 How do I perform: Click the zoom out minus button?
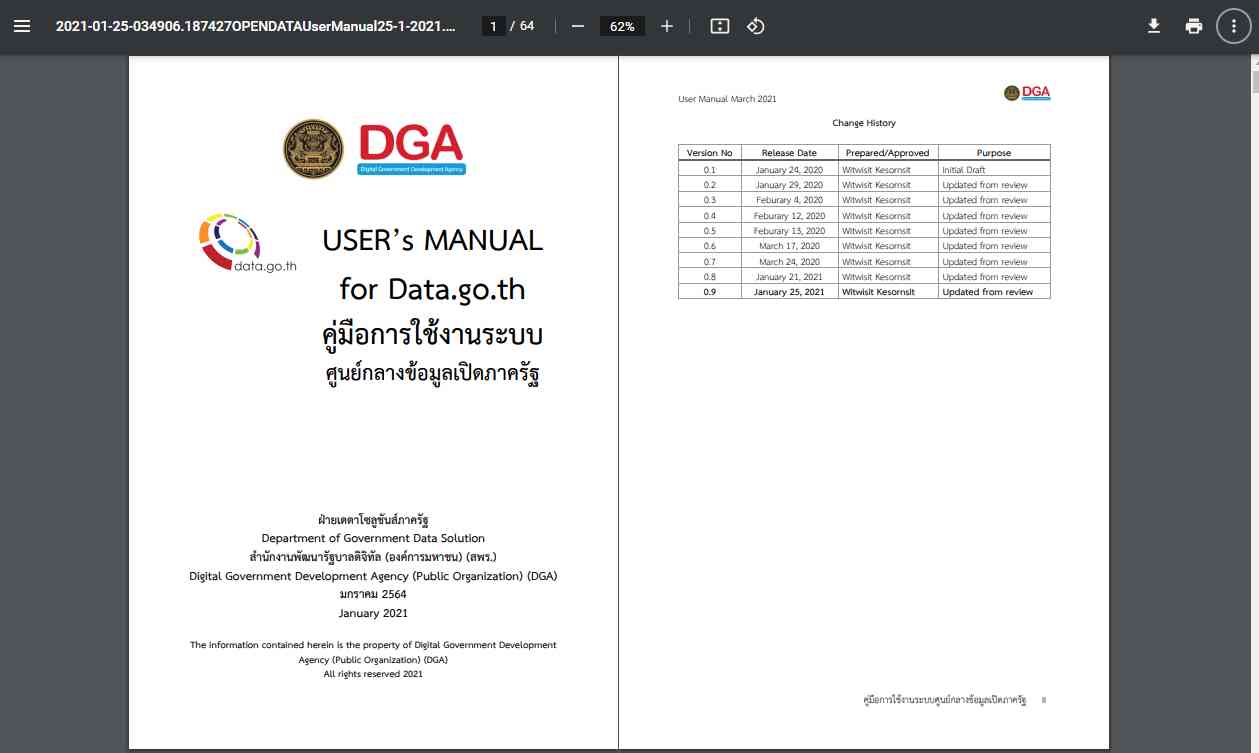[577, 27]
